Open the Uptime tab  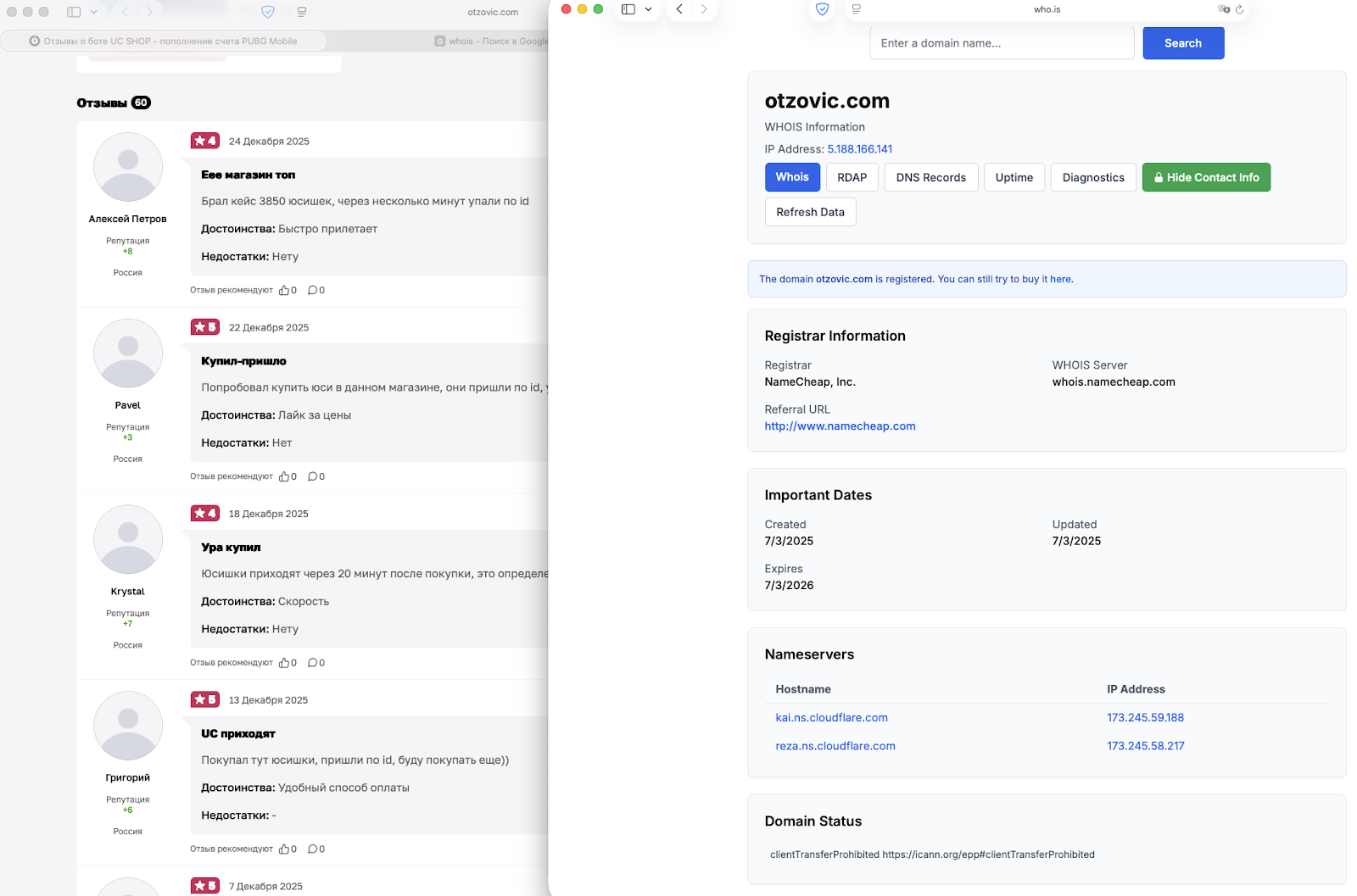(x=1014, y=177)
